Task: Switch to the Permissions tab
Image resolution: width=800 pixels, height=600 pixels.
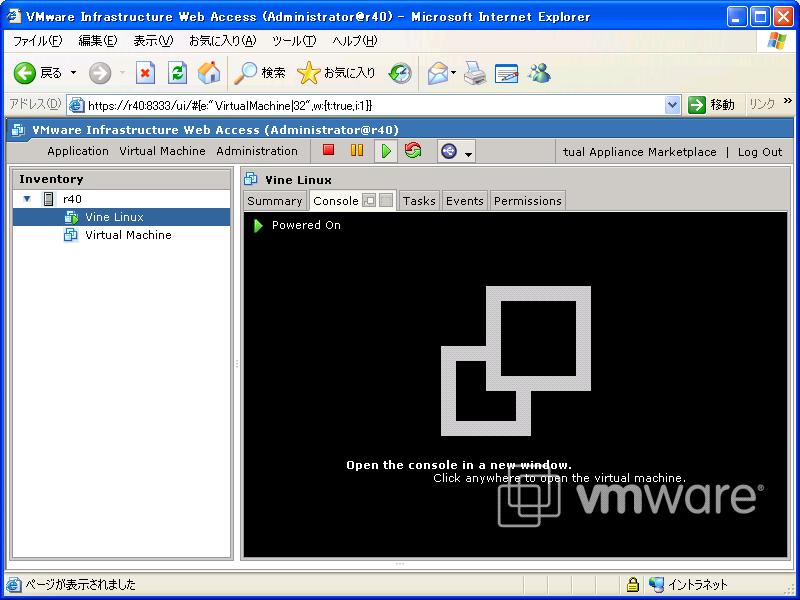Action: (528, 201)
